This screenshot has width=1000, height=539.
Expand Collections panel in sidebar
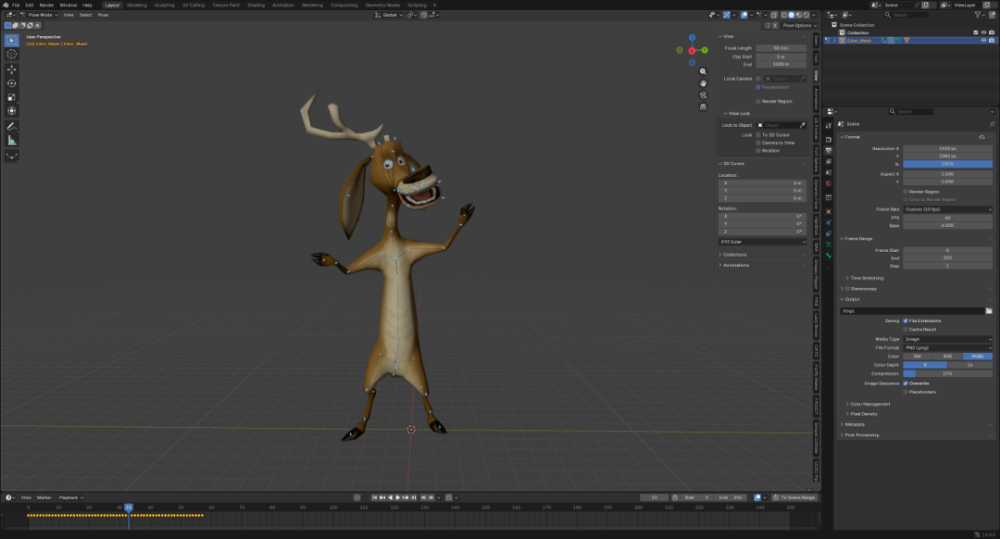pos(734,255)
